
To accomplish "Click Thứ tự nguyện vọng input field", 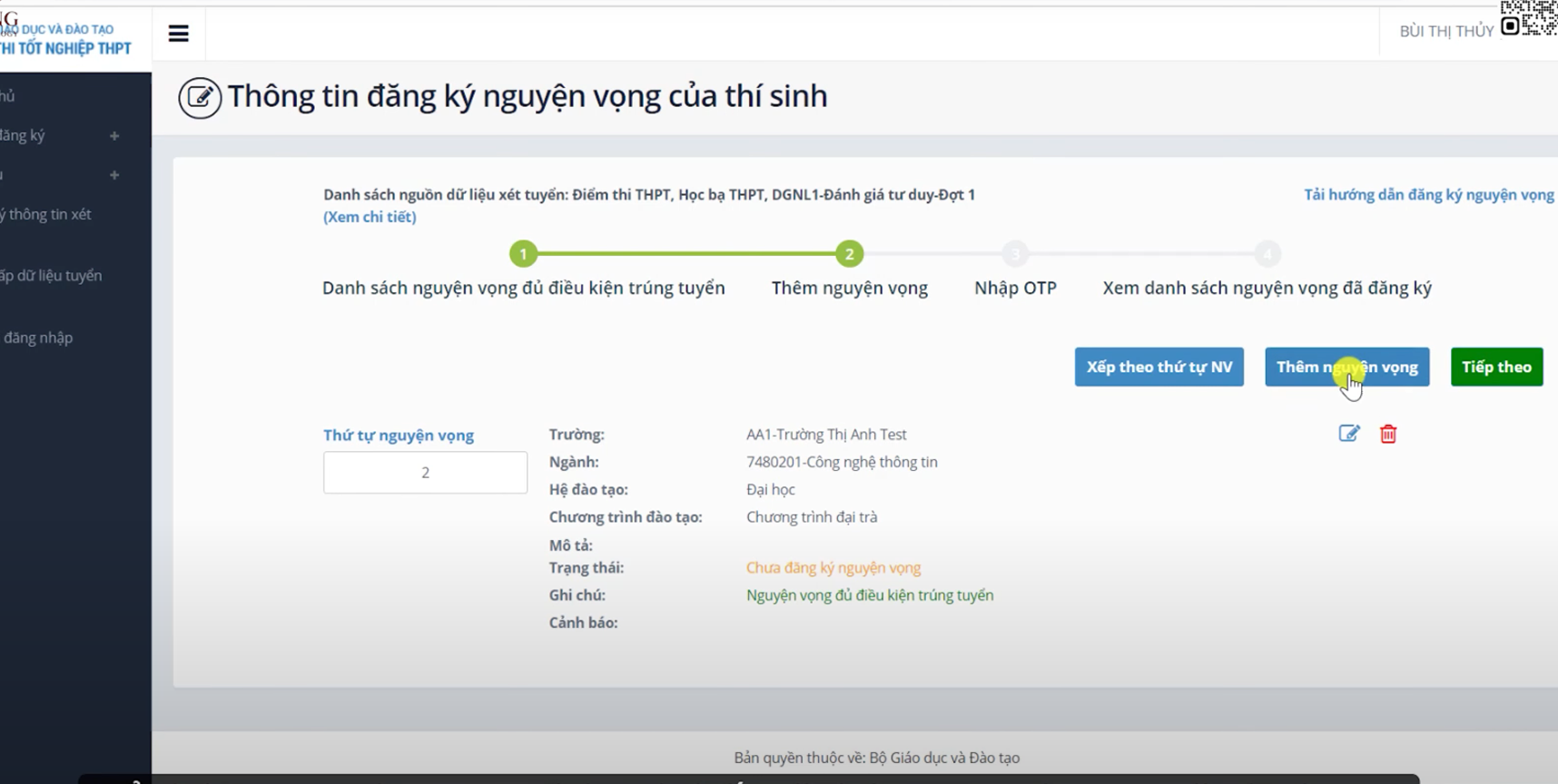I will [x=425, y=472].
